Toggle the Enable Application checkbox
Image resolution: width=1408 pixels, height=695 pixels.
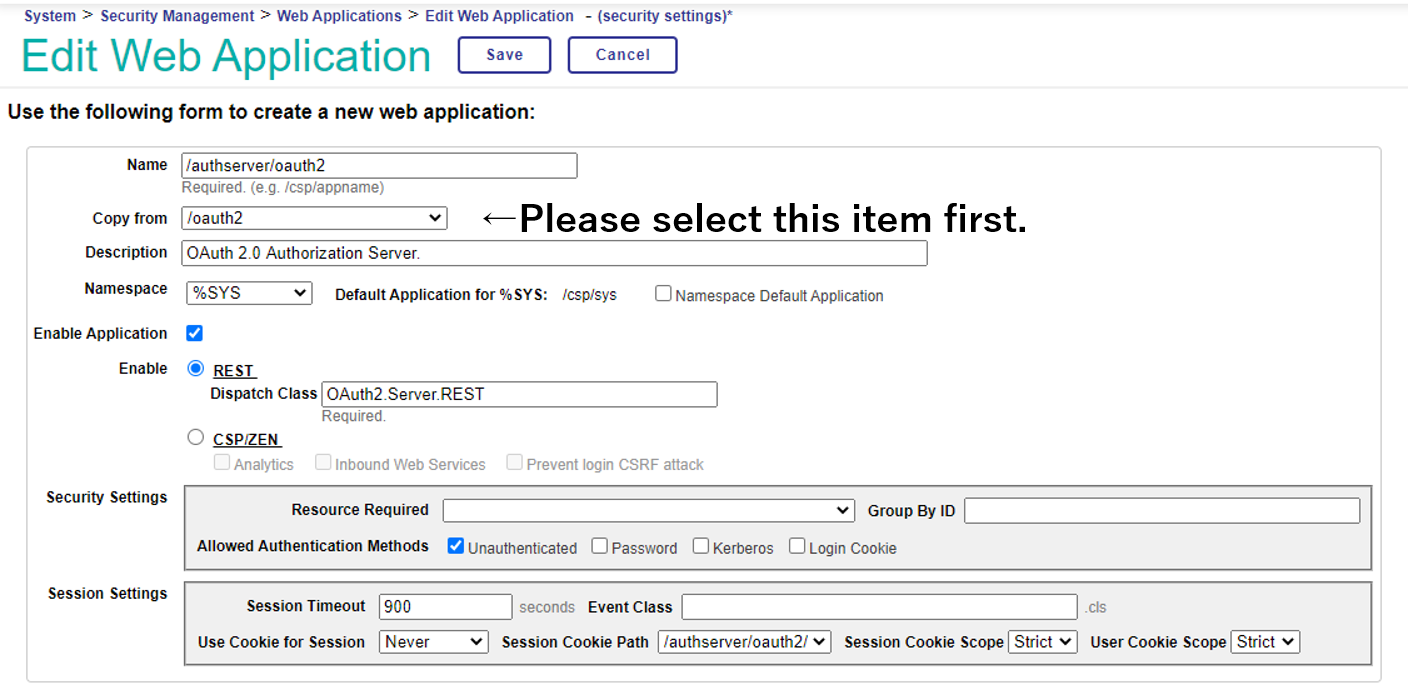pos(195,333)
